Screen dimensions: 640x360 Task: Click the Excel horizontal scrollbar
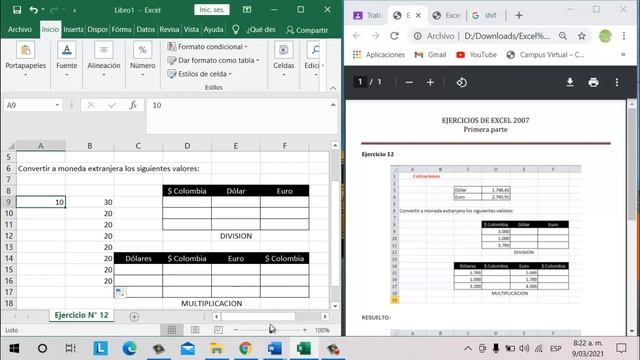(x=258, y=316)
